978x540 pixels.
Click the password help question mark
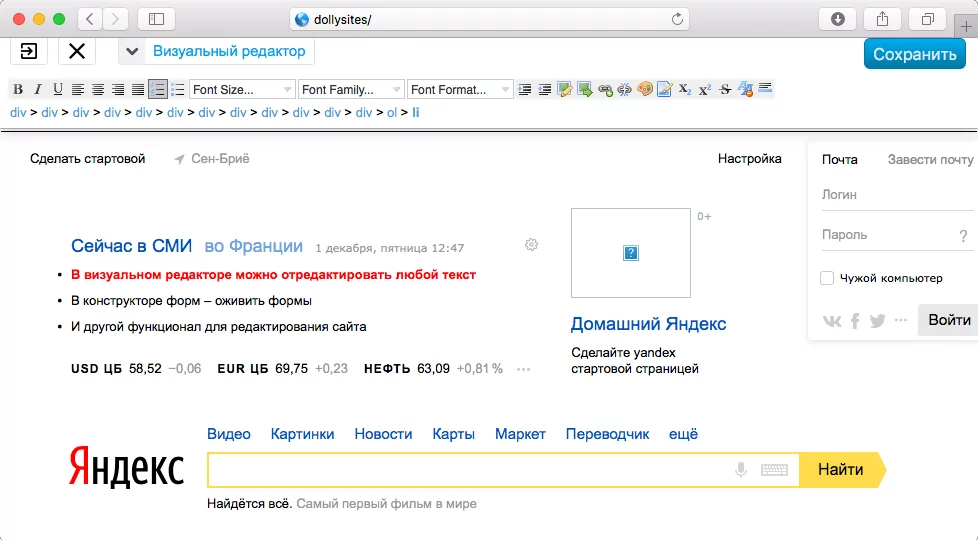pos(963,236)
